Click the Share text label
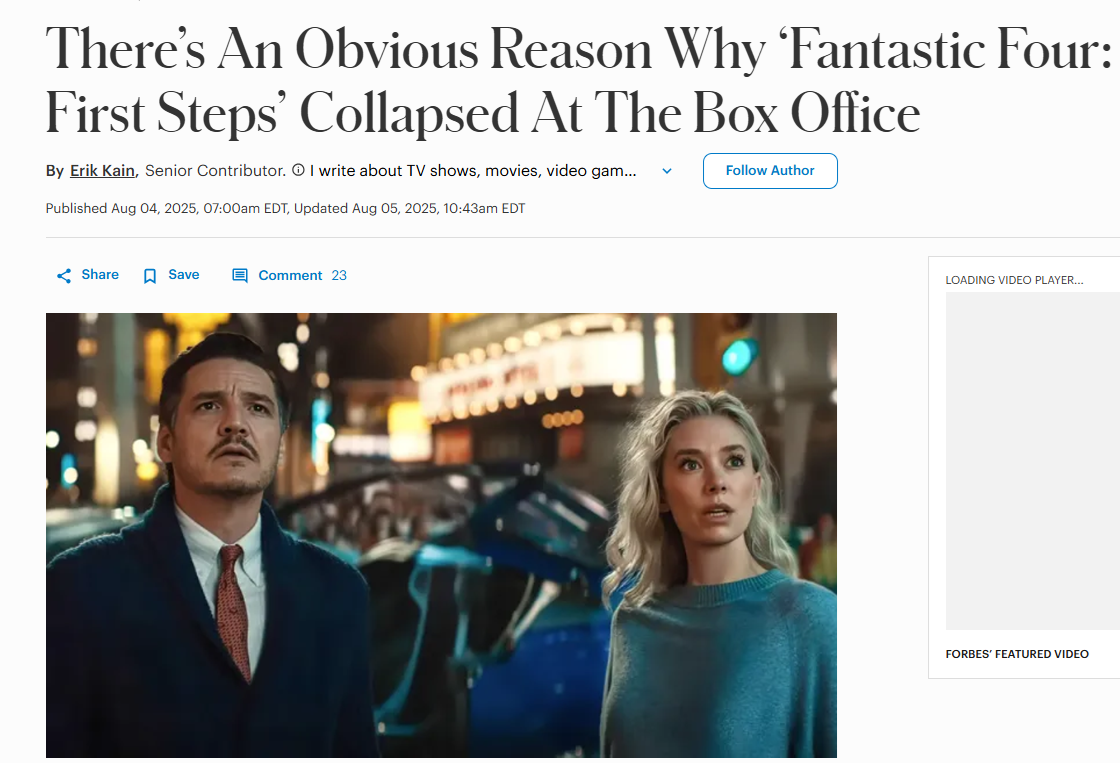 click(100, 274)
